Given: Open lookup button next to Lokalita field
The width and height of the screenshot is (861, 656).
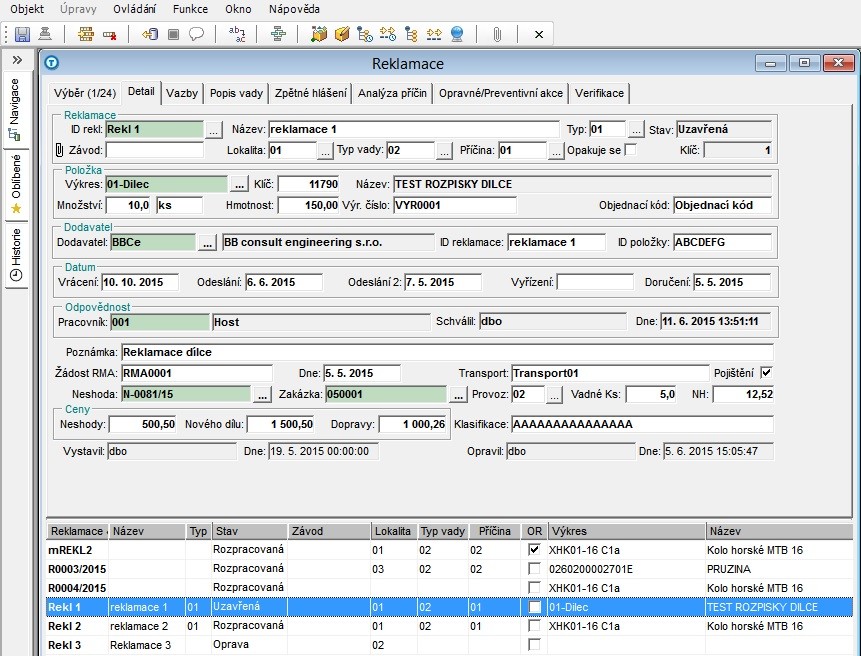Looking at the screenshot, I should pyautogui.click(x=325, y=150).
